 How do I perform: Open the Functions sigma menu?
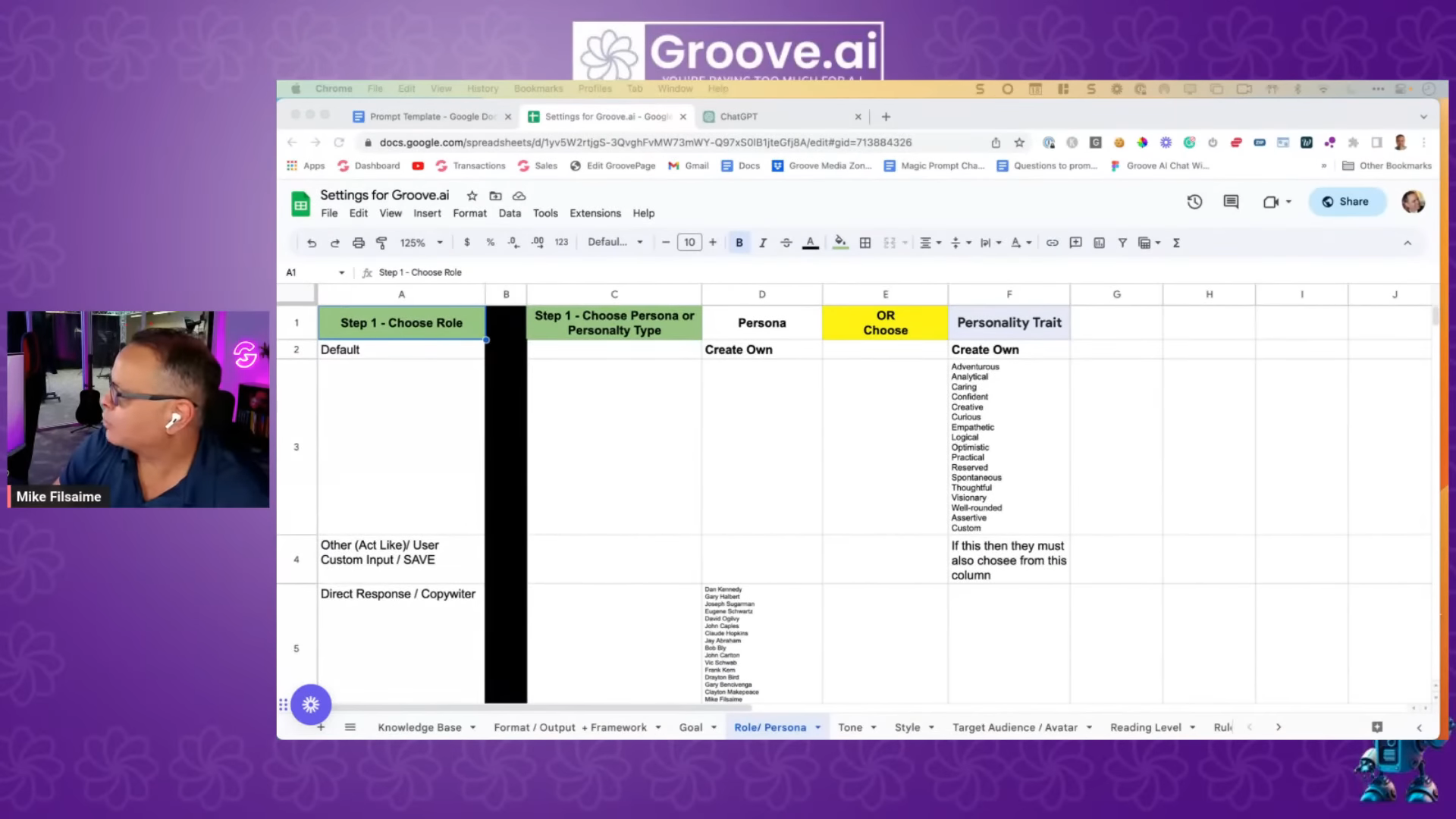[1177, 243]
